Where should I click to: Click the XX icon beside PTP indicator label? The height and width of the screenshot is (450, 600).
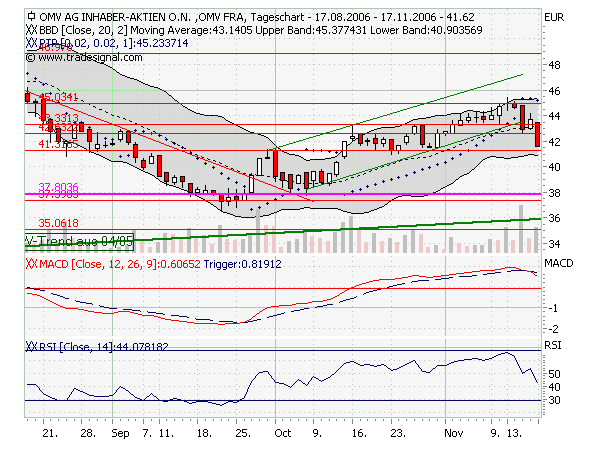pos(31,43)
